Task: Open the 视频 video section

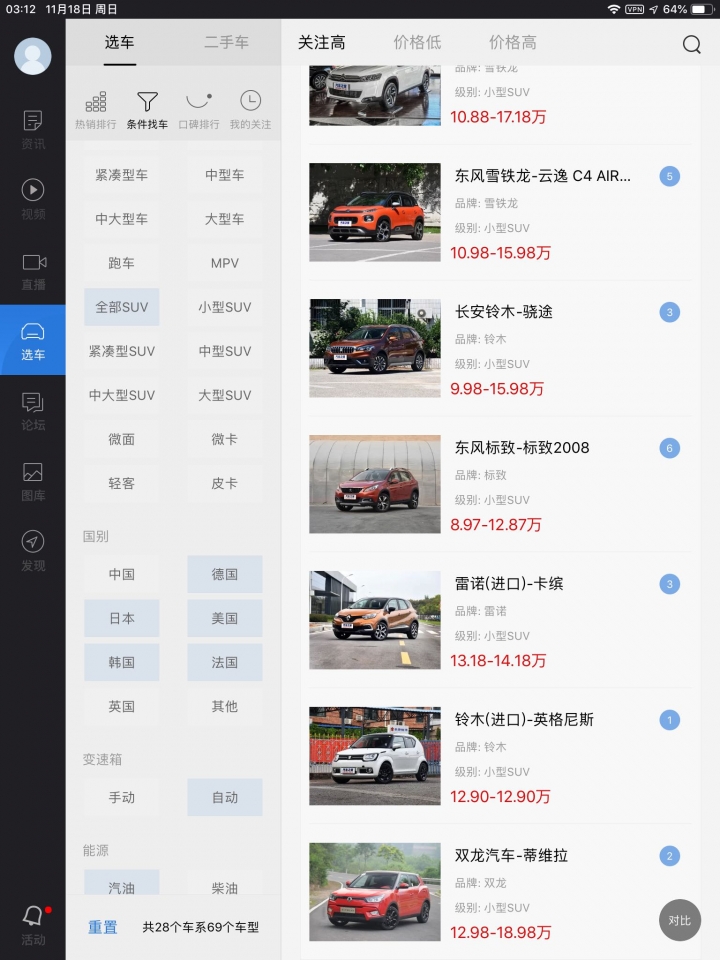Action: pyautogui.click(x=32, y=200)
